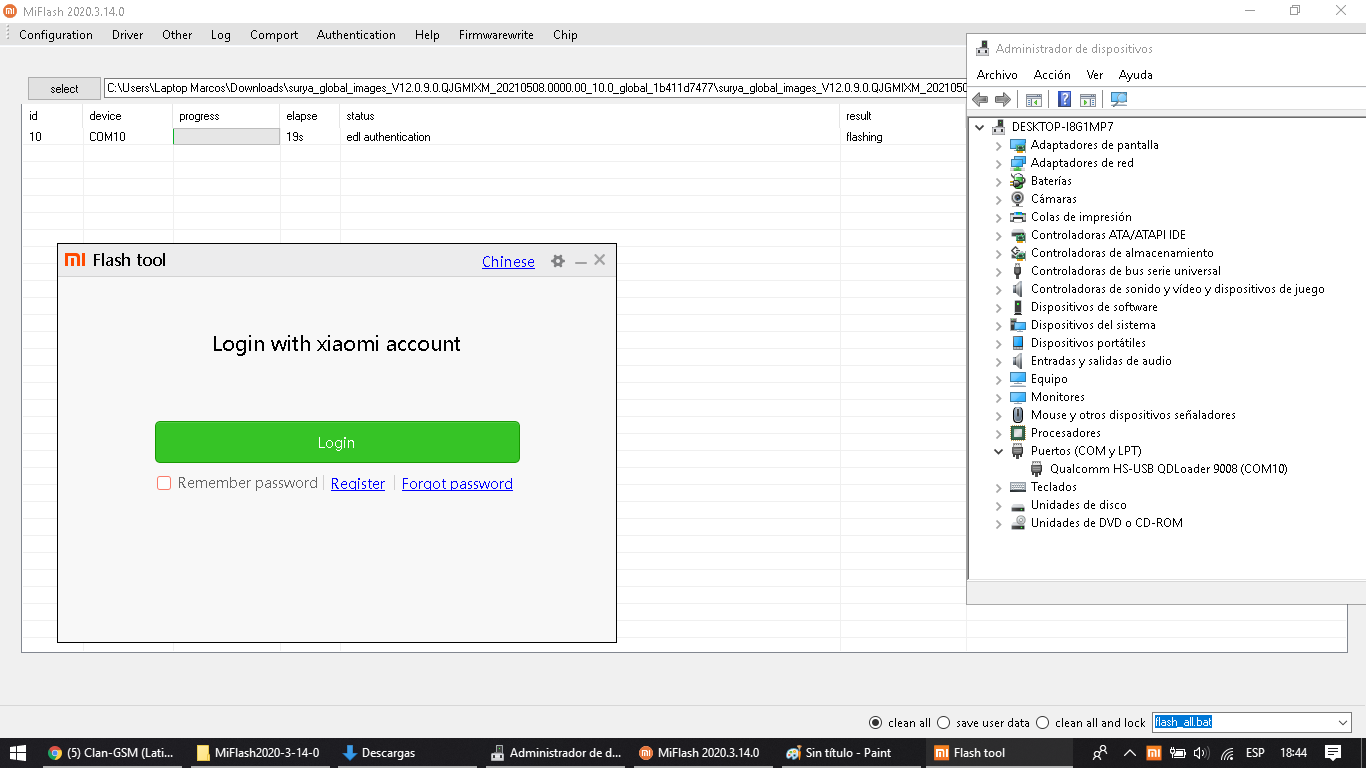Screen dimensions: 1366x768
Task: Click the Wi-Fi network tray icon
Action: [x=1176, y=753]
